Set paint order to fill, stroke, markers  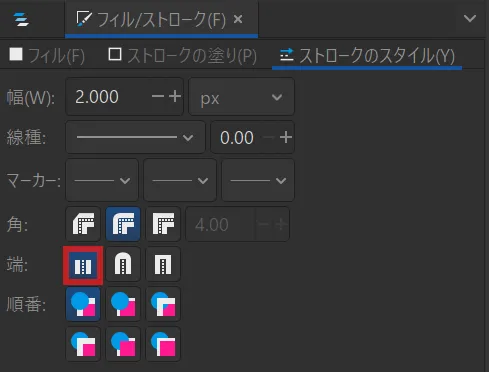click(83, 304)
